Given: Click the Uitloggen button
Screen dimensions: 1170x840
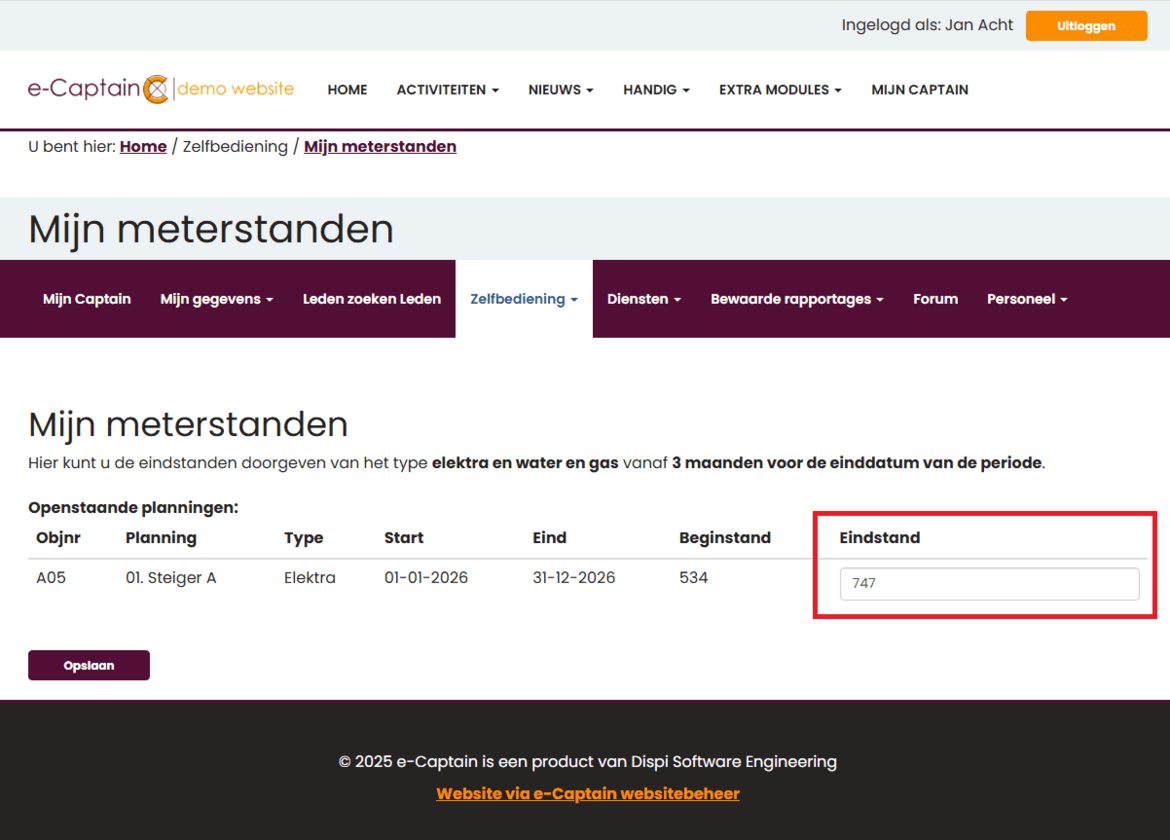Looking at the screenshot, I should [1086, 26].
